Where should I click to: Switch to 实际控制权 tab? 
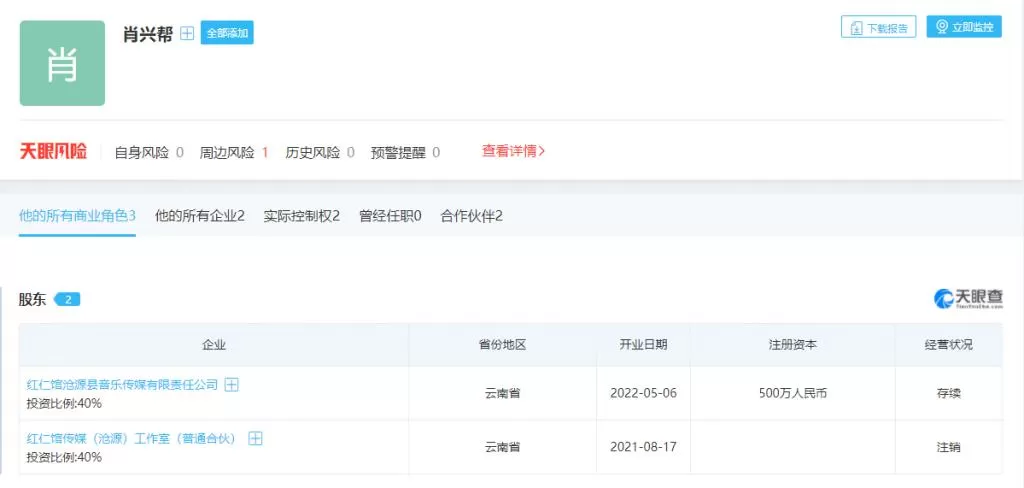point(302,216)
